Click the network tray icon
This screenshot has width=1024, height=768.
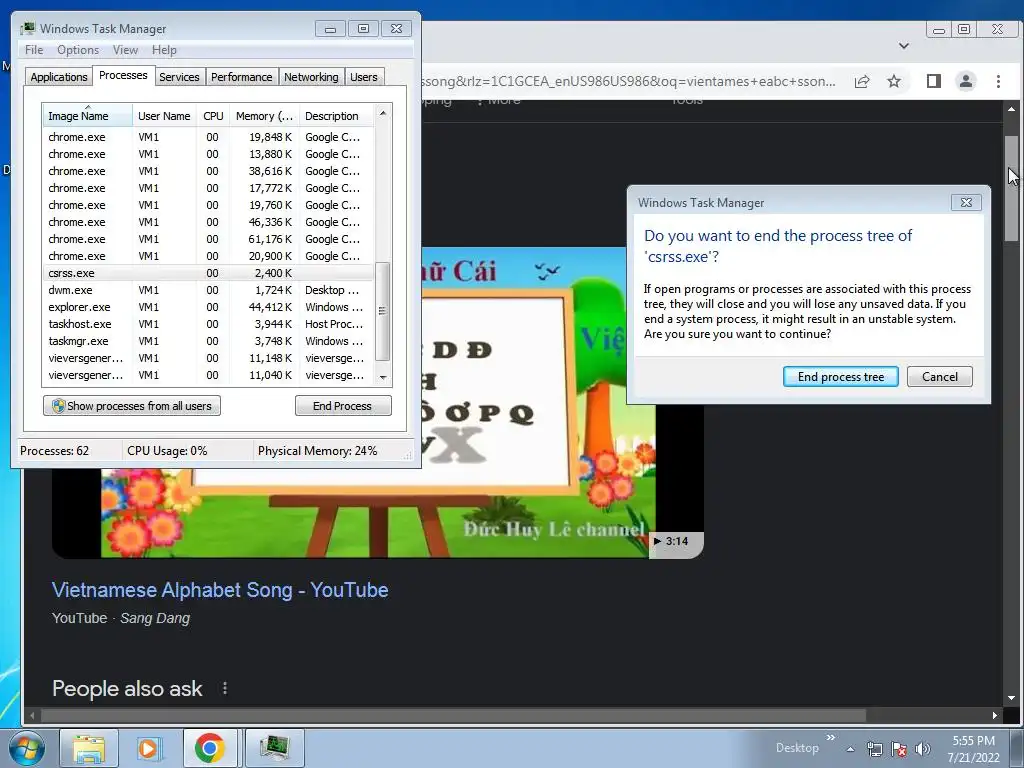point(874,749)
